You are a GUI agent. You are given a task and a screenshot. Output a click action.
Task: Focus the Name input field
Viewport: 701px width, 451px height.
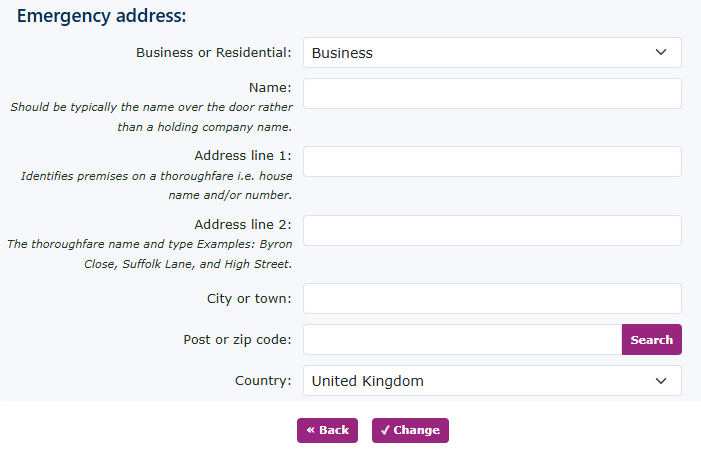492,94
